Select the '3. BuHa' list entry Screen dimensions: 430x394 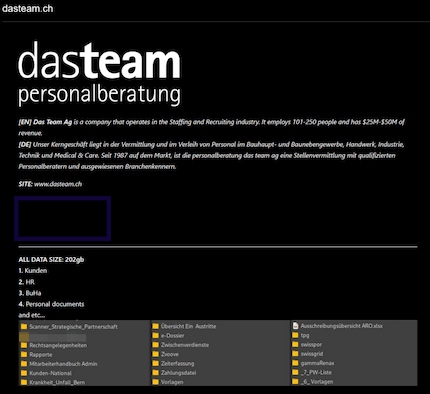point(30,293)
